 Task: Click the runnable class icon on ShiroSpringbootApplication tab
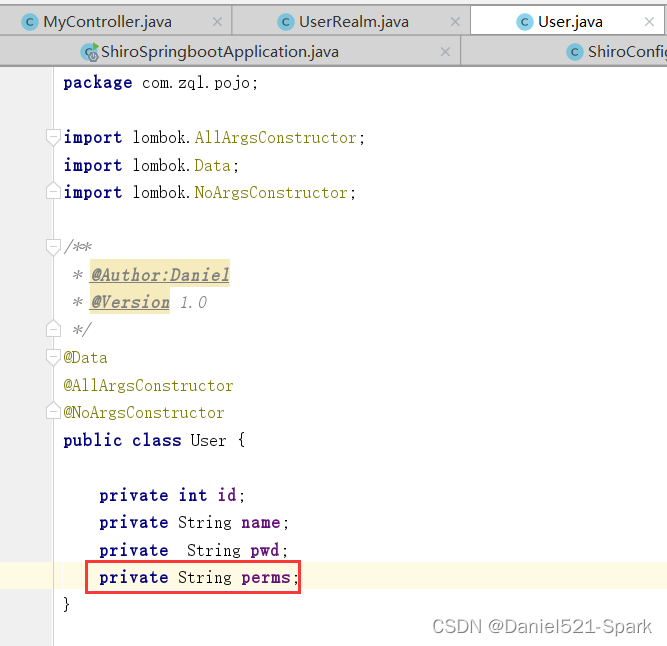90,52
